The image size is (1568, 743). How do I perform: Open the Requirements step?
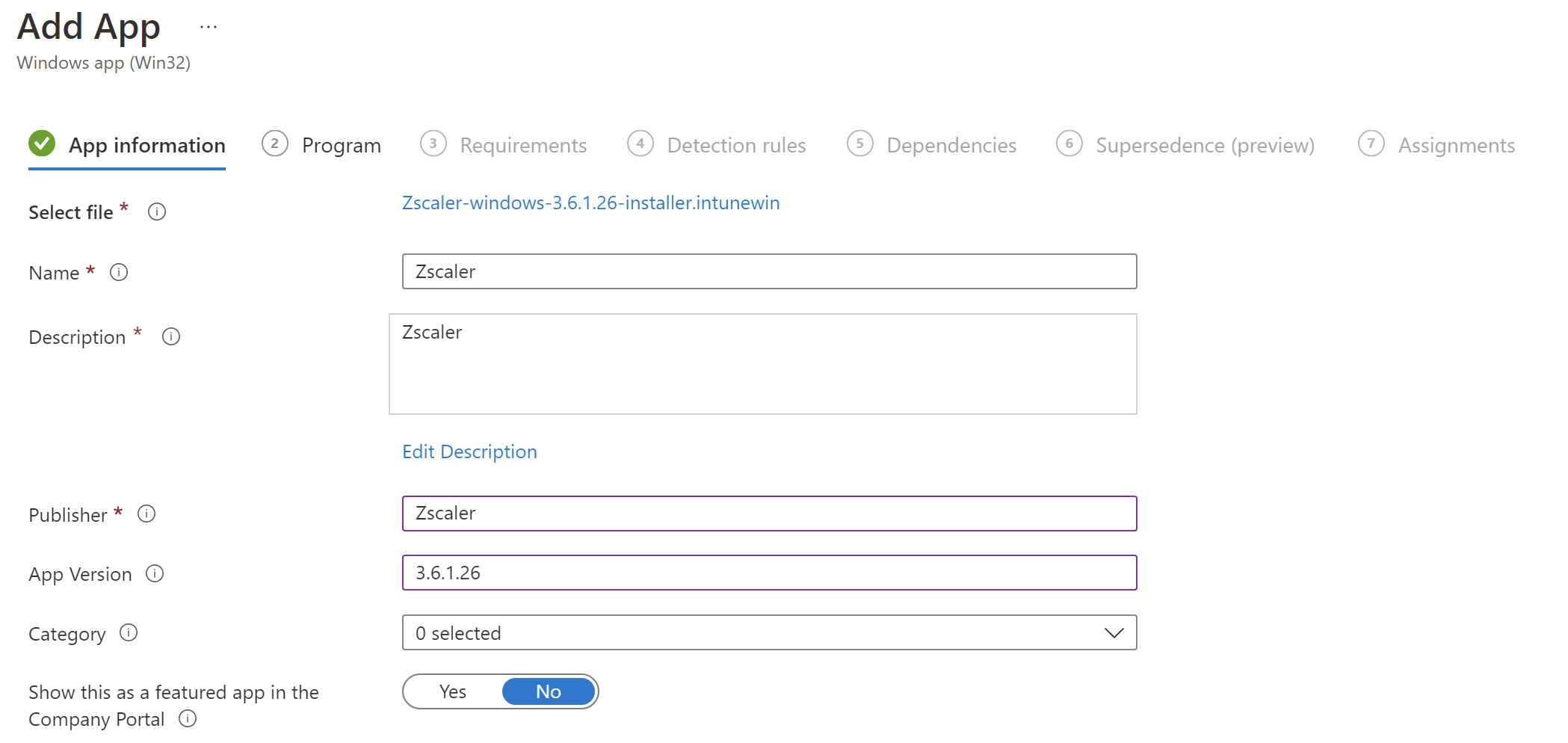(x=522, y=144)
